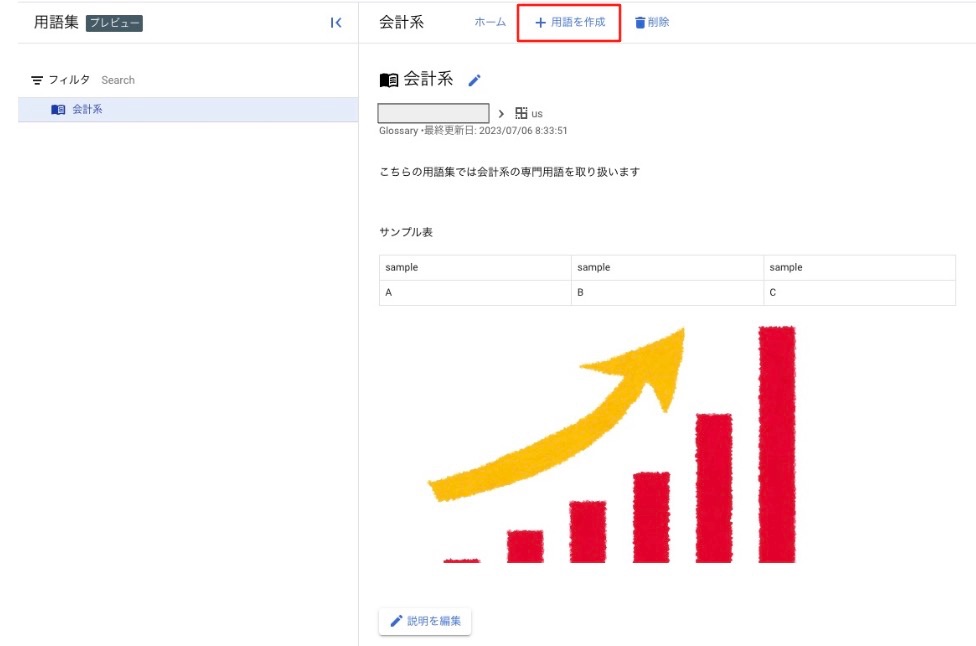Click the us location grid icon
This screenshot has height=646, width=976.
(521, 113)
